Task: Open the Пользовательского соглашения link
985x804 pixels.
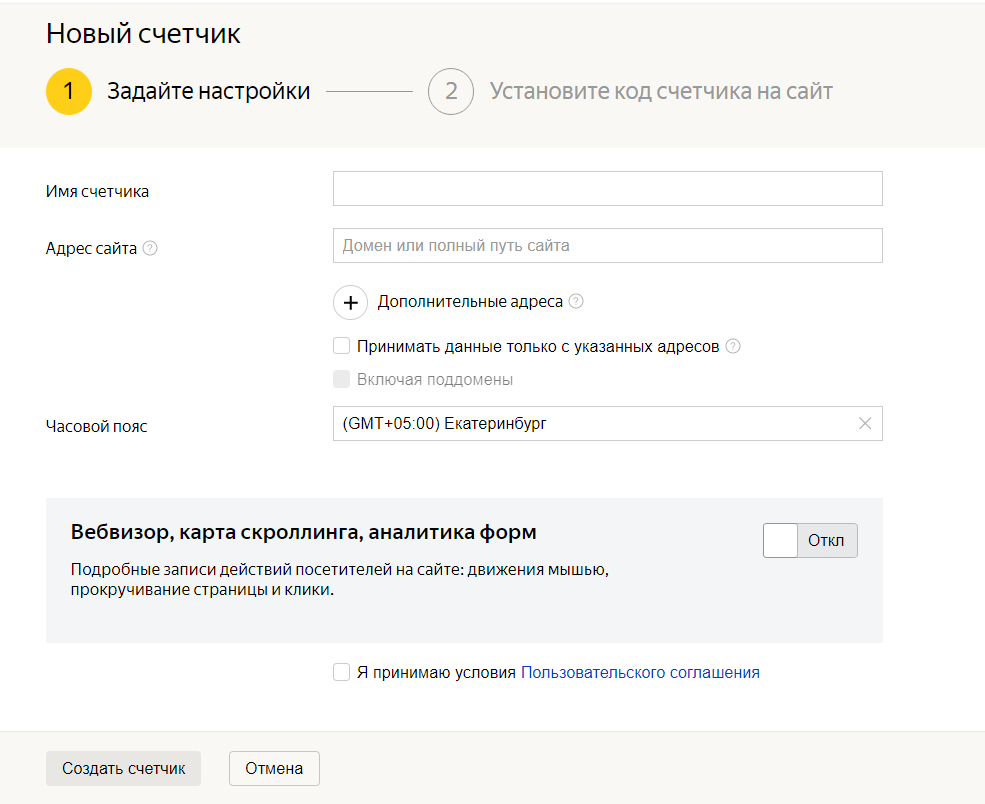Action: (640, 673)
